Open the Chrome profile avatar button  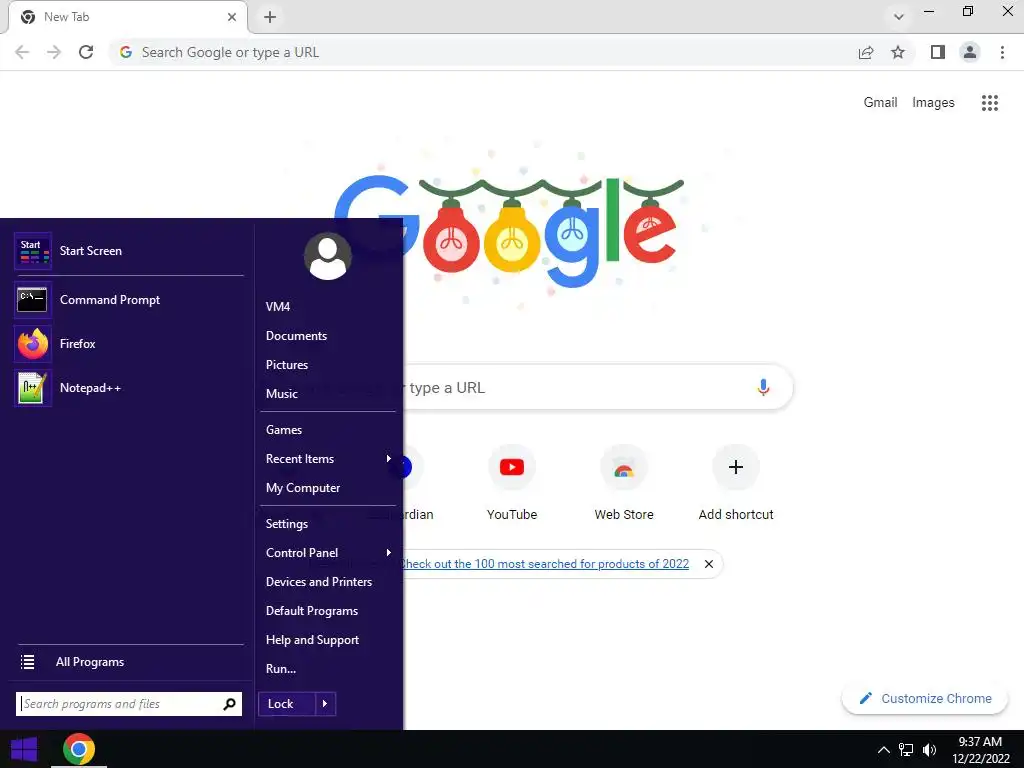click(970, 52)
